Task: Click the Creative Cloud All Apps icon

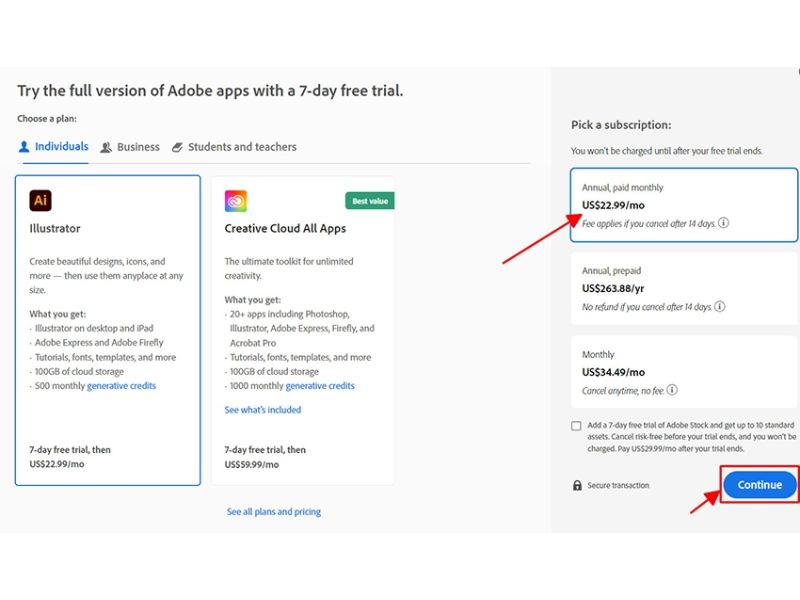Action: (x=236, y=201)
